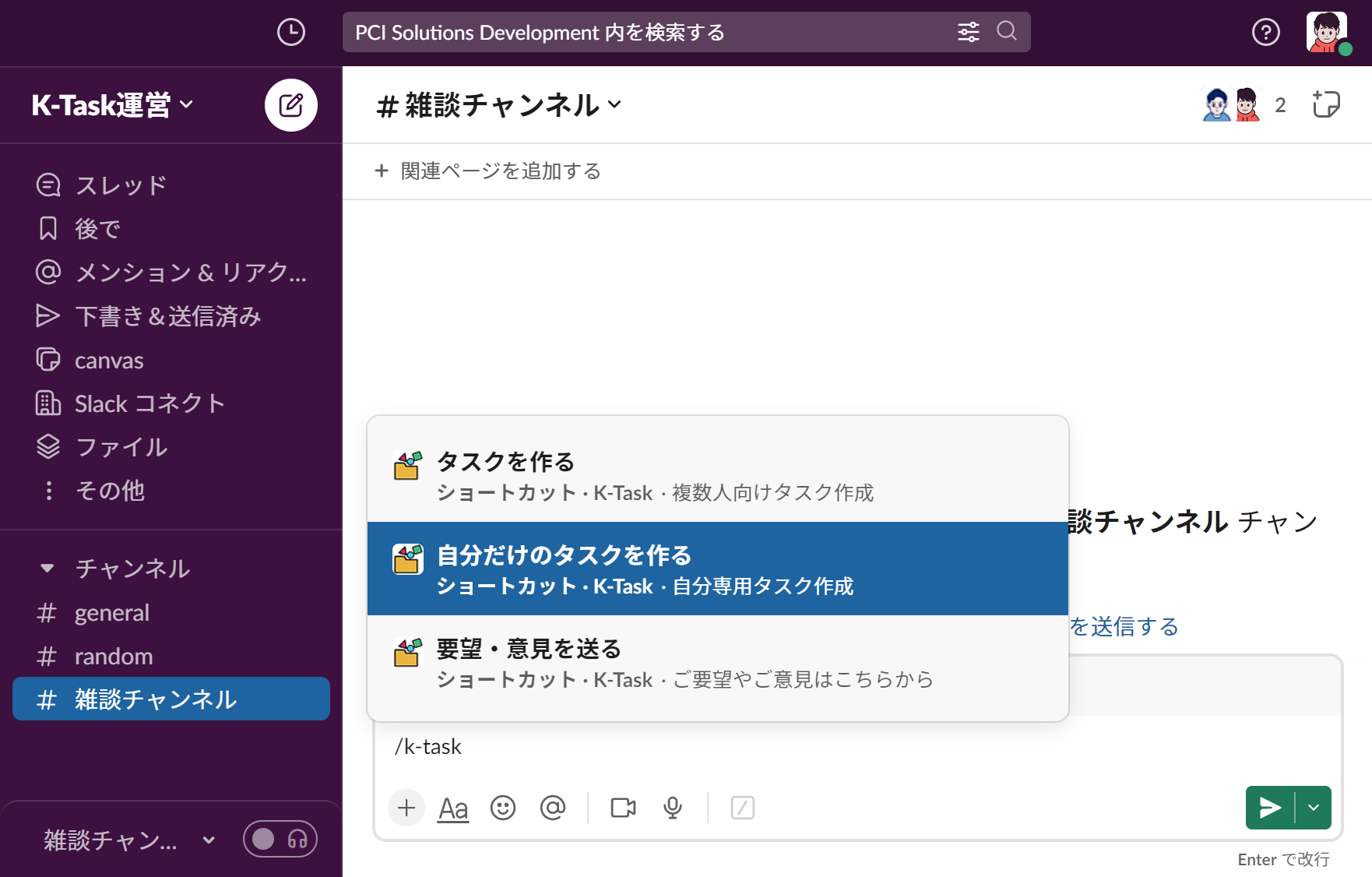Open search filters with the sliders icon

968,32
